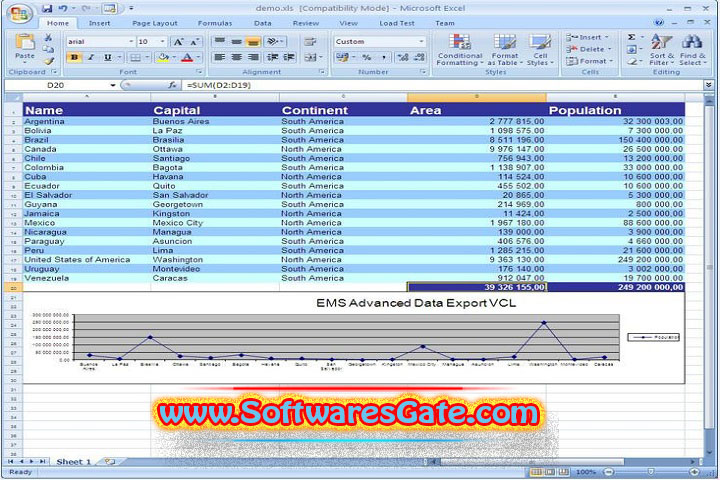This screenshot has height=480, width=720.
Task: Decrease font size with Shrink Font
Action: [195, 42]
